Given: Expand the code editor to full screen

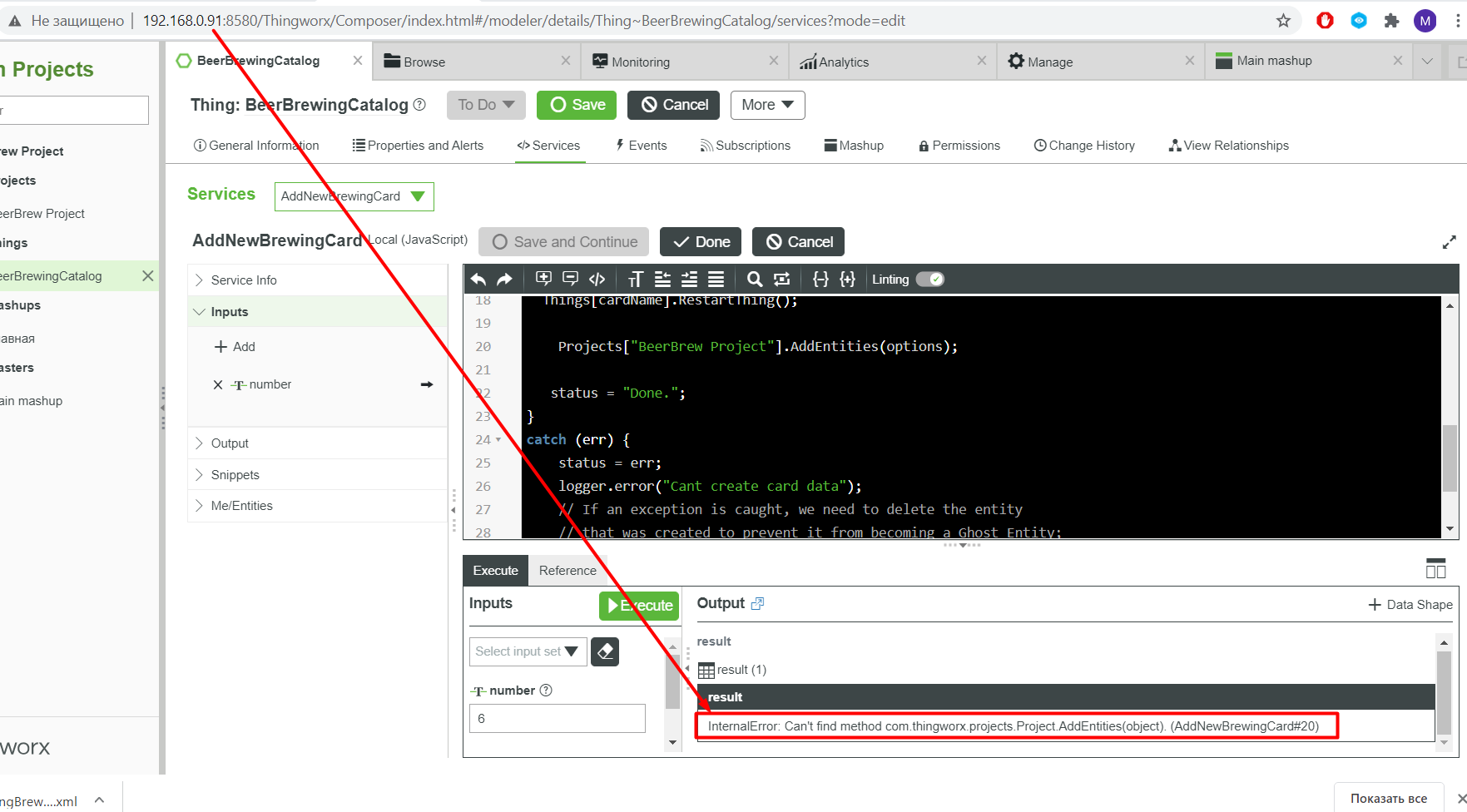Looking at the screenshot, I should [1449, 242].
